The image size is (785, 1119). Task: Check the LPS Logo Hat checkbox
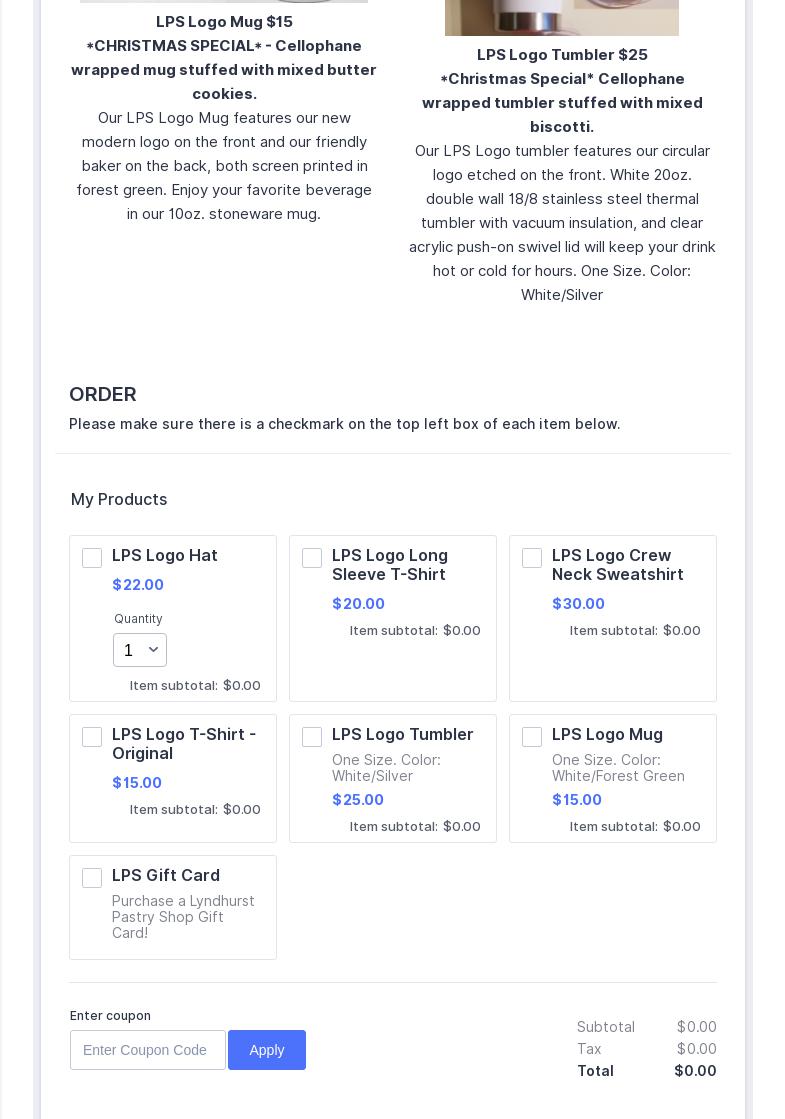point(92,558)
